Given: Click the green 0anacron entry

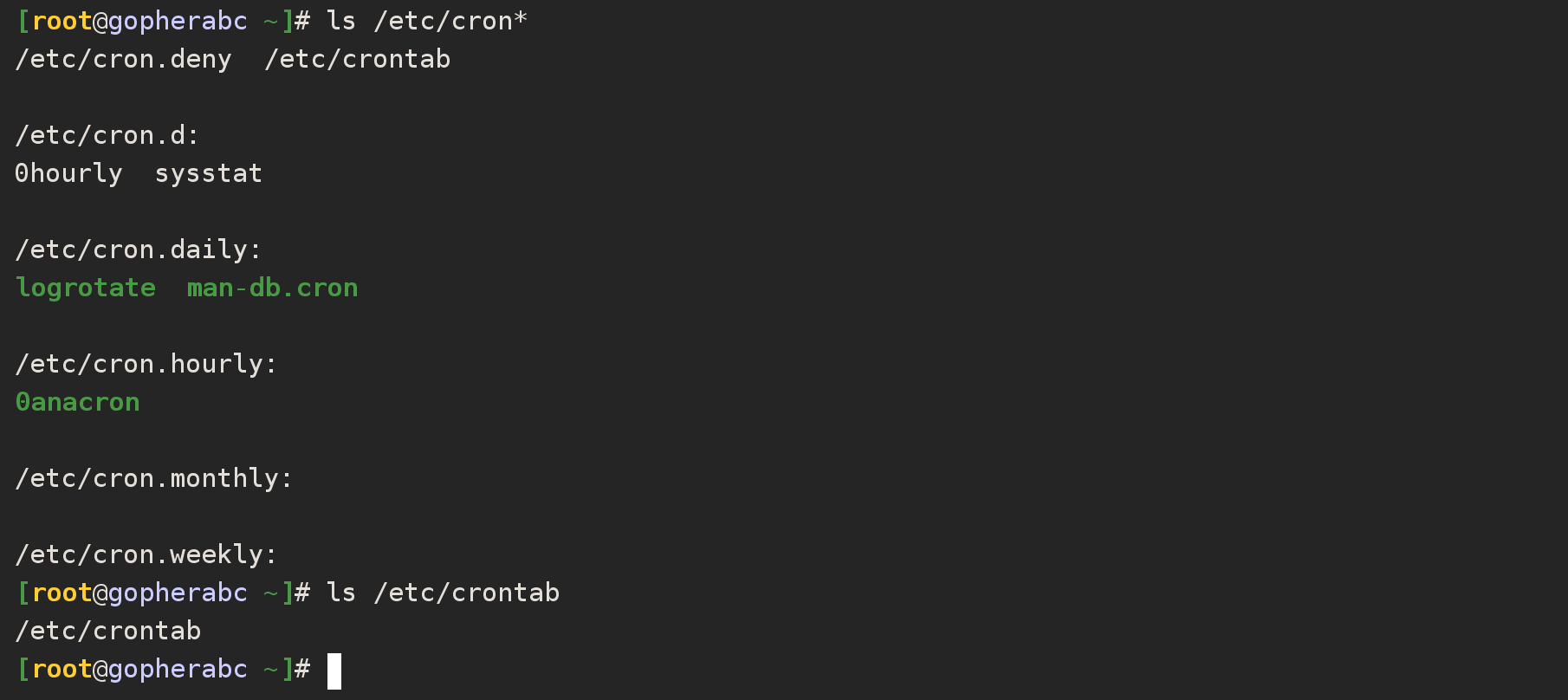Looking at the screenshot, I should [77, 402].
